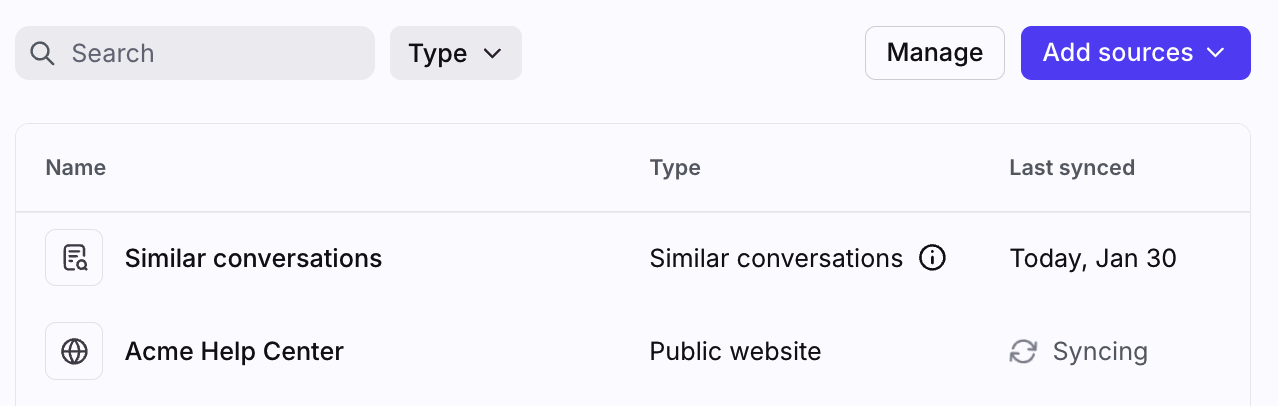The height and width of the screenshot is (406, 1278).
Task: Sort by Last synced column header
Action: [1072, 168]
